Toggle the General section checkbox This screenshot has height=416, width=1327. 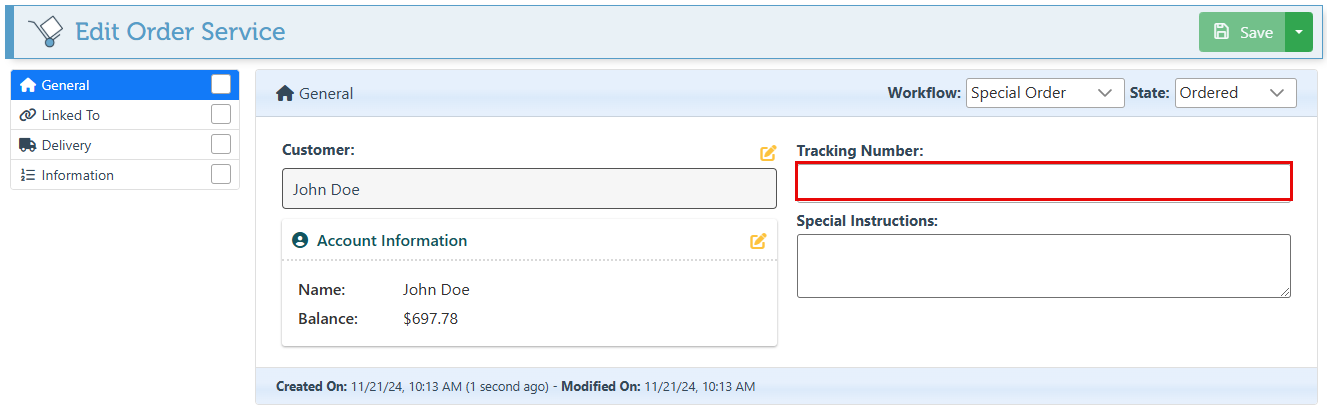(x=221, y=85)
